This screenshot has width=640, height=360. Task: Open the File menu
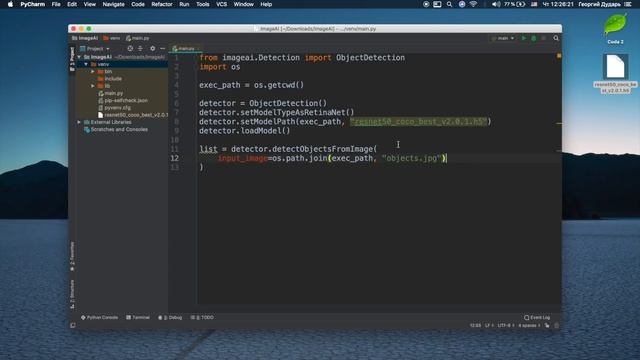click(56, 4)
